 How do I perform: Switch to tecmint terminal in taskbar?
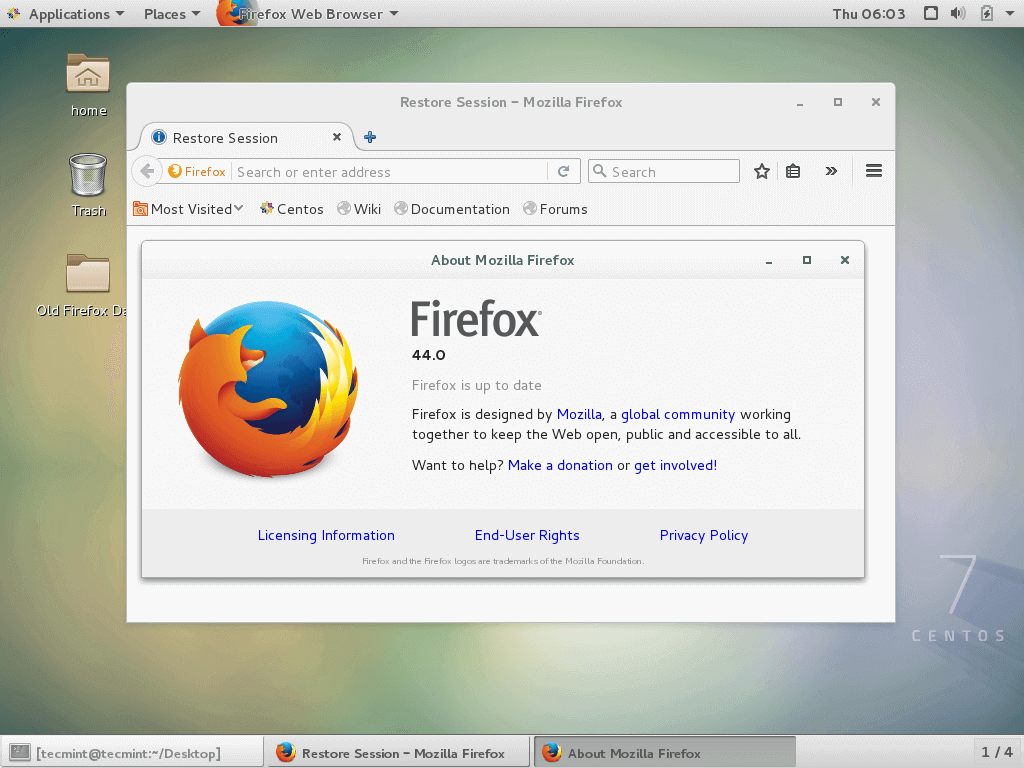(x=133, y=753)
